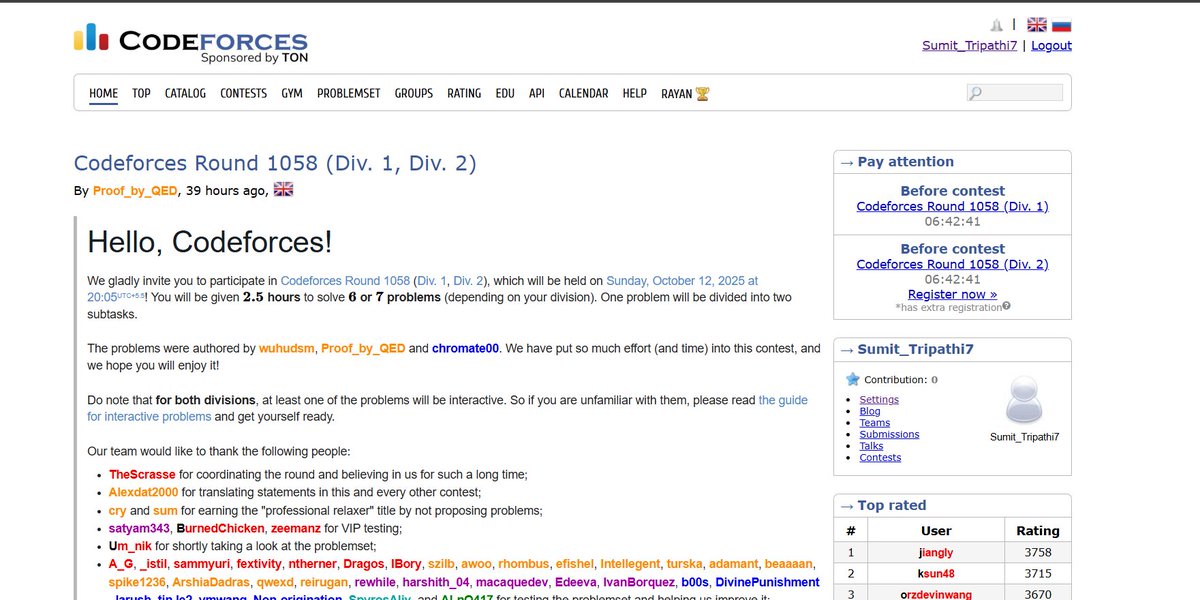Screen dimensions: 1200x600
Task: Click the harshith_04 tester handle
Action: [436, 583]
